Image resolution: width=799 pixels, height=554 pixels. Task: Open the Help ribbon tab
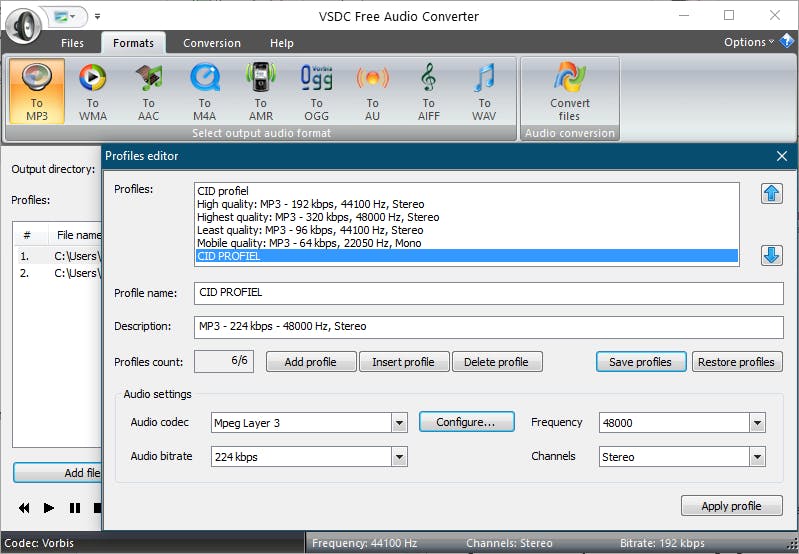click(x=282, y=43)
